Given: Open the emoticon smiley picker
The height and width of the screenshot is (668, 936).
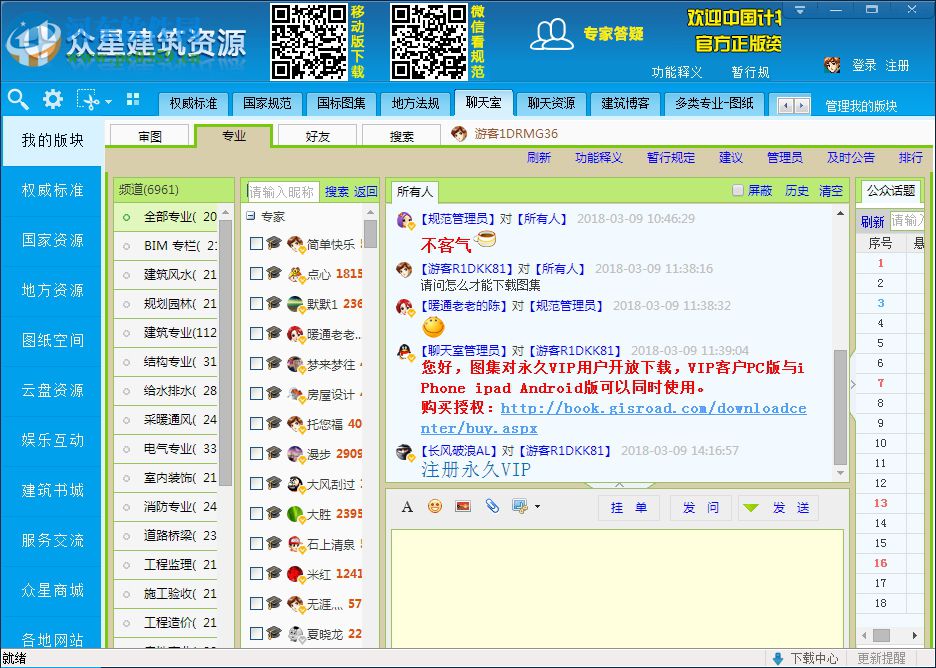Looking at the screenshot, I should (435, 508).
